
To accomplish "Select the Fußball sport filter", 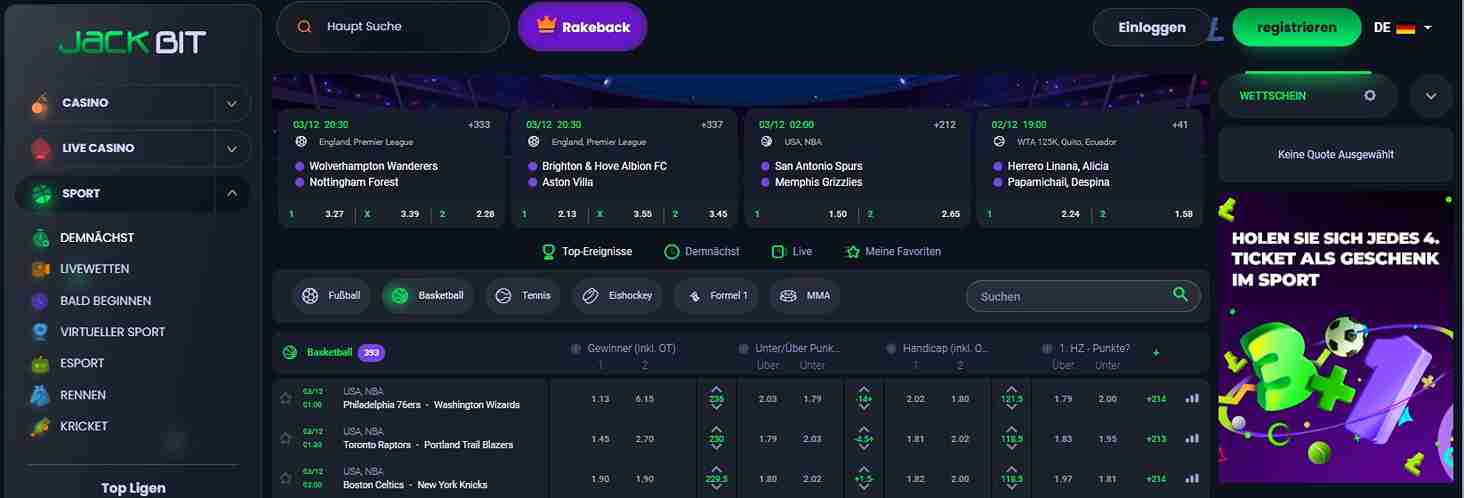I will [332, 296].
